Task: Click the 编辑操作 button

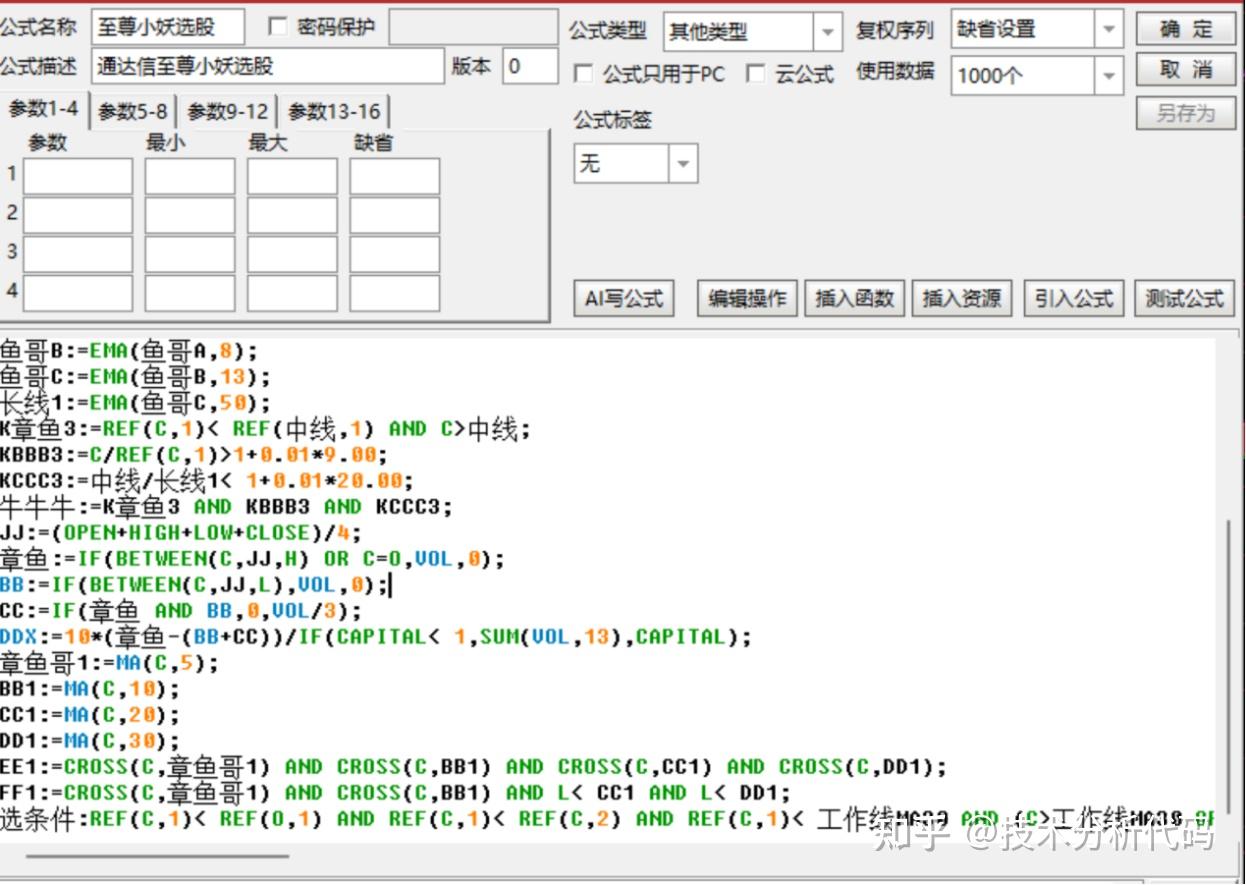Action: (747, 298)
